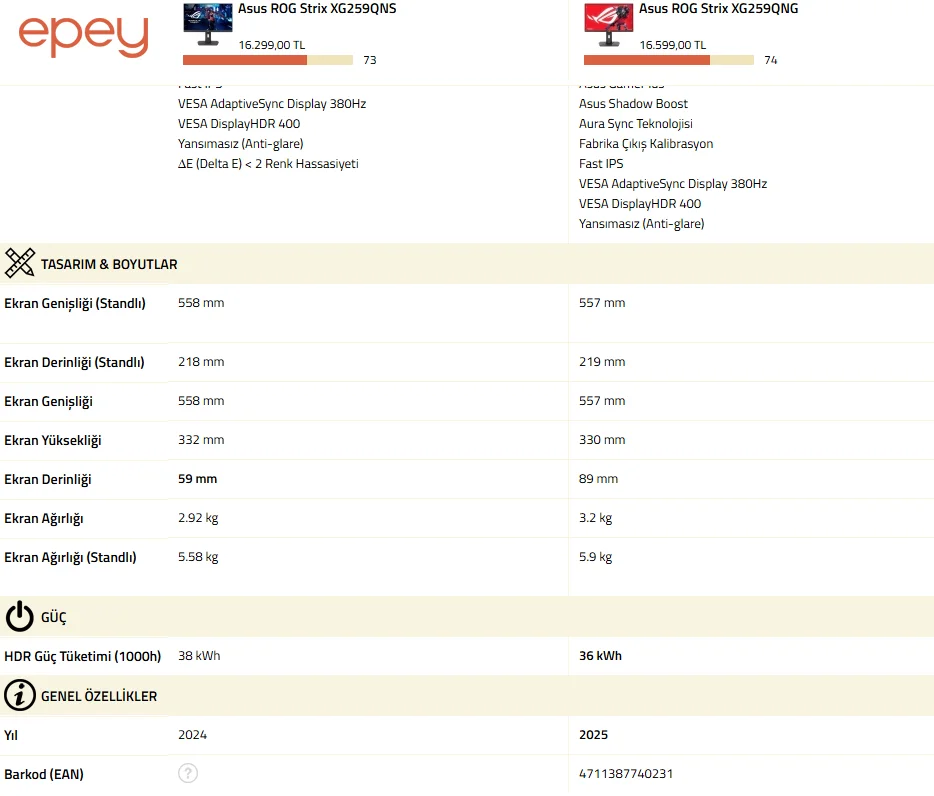Click the 'Barkod (EAN)' label

43,774
